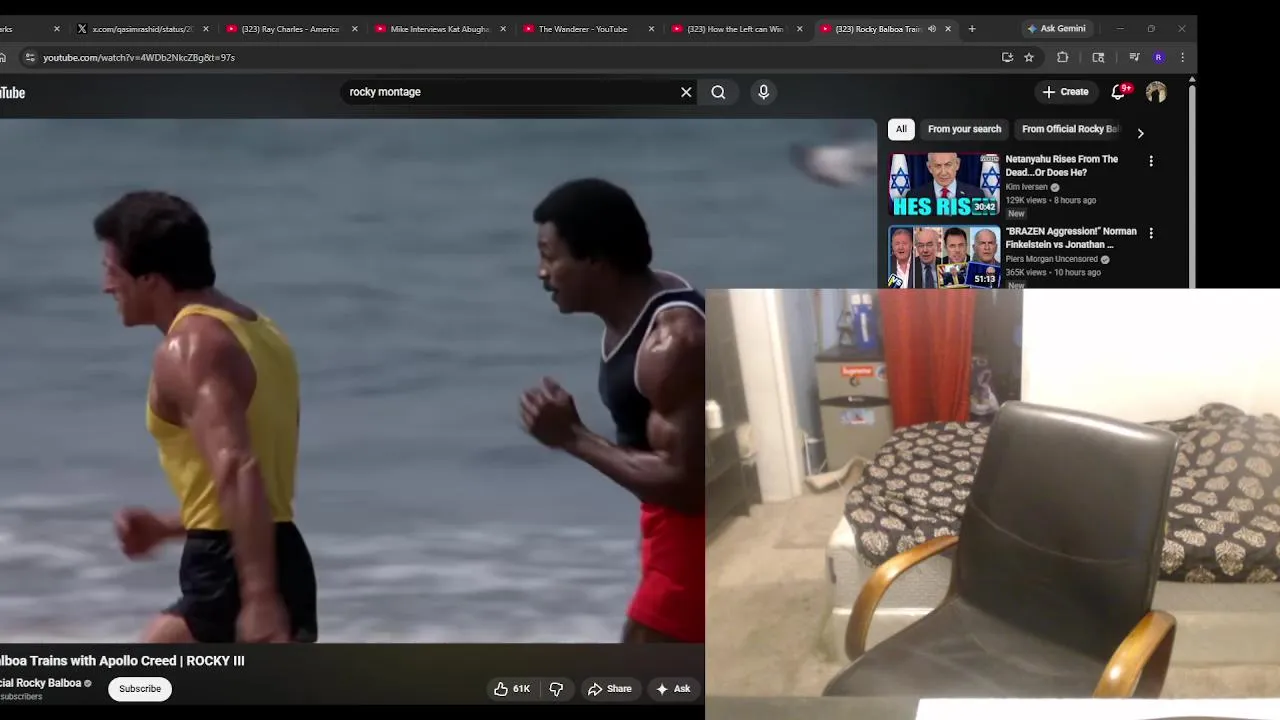
Task: Select the 'All' filter chip
Action: pos(901,129)
